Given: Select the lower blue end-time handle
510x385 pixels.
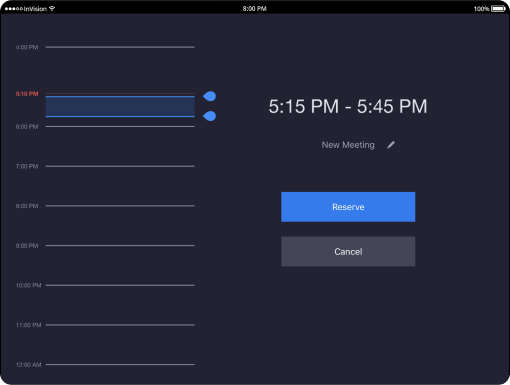Looking at the screenshot, I should pos(210,116).
